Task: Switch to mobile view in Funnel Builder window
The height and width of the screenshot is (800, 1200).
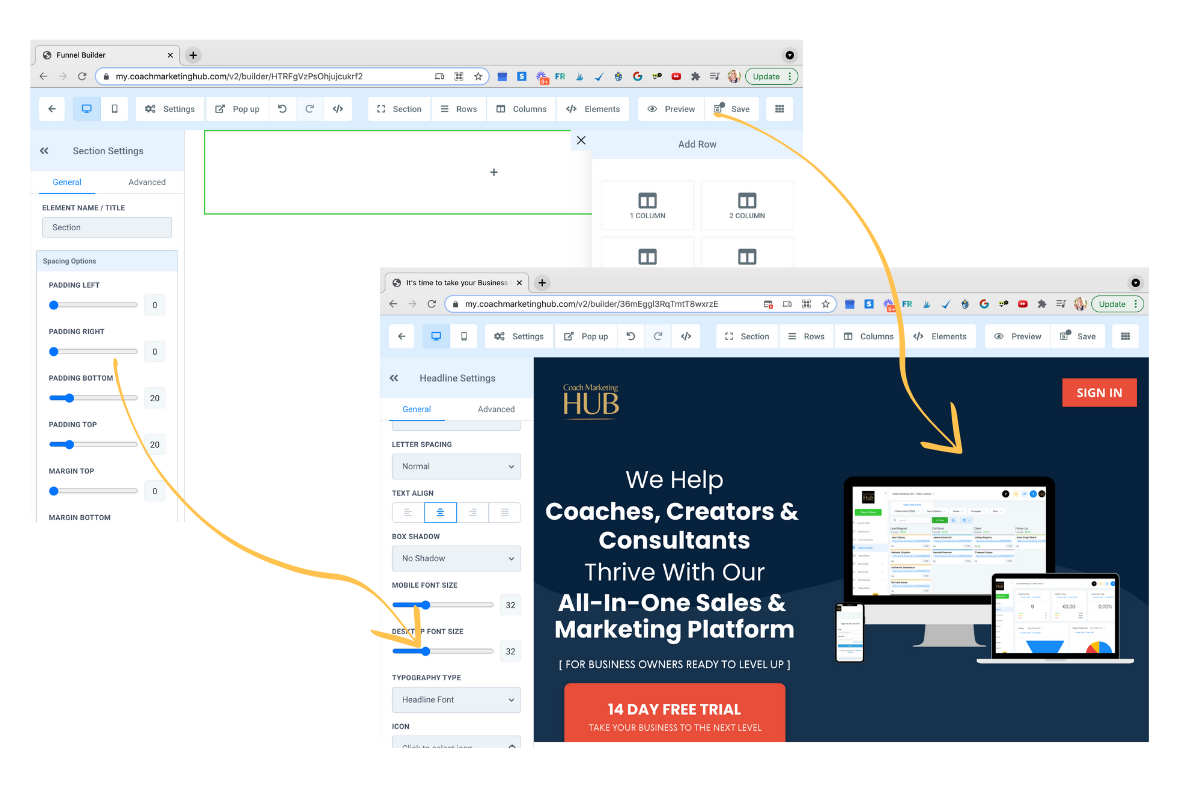Action: click(114, 109)
